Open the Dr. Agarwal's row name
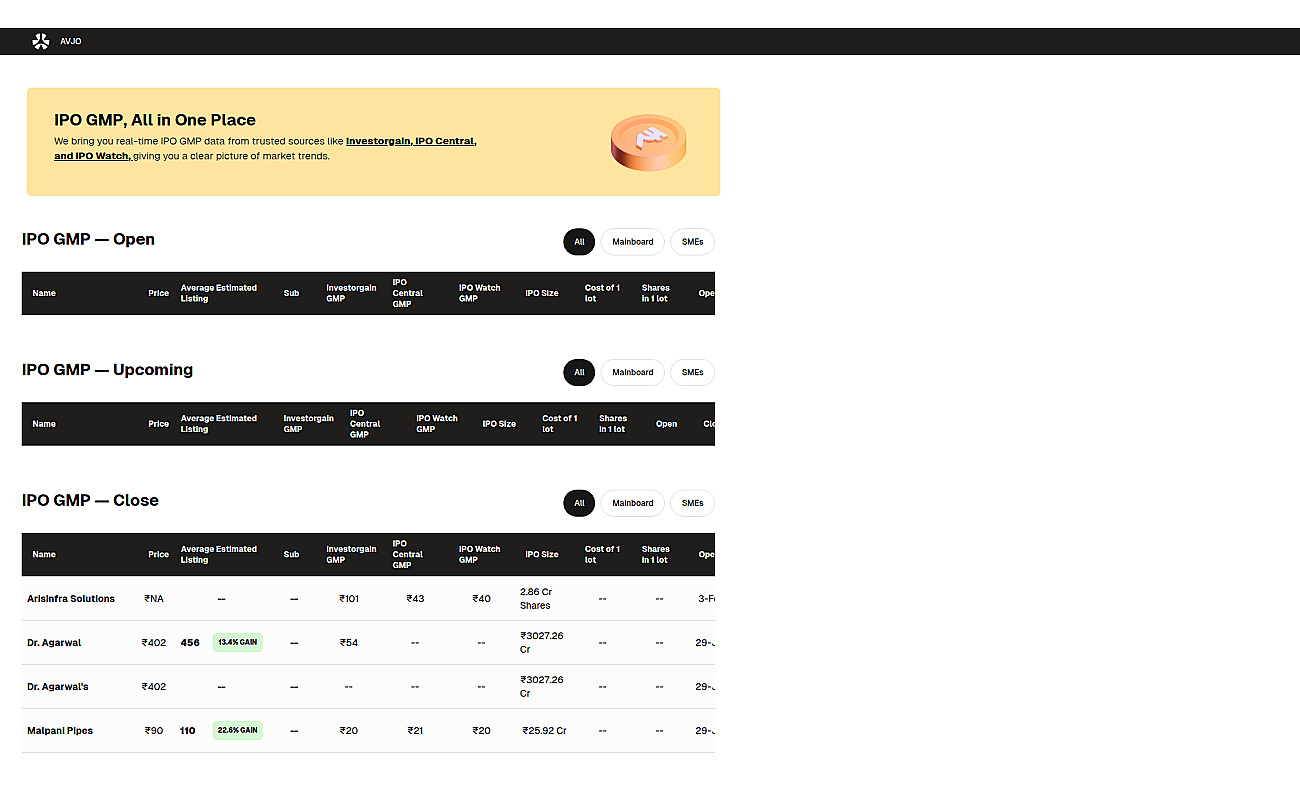This screenshot has height=788, width=1300. pos(58,687)
